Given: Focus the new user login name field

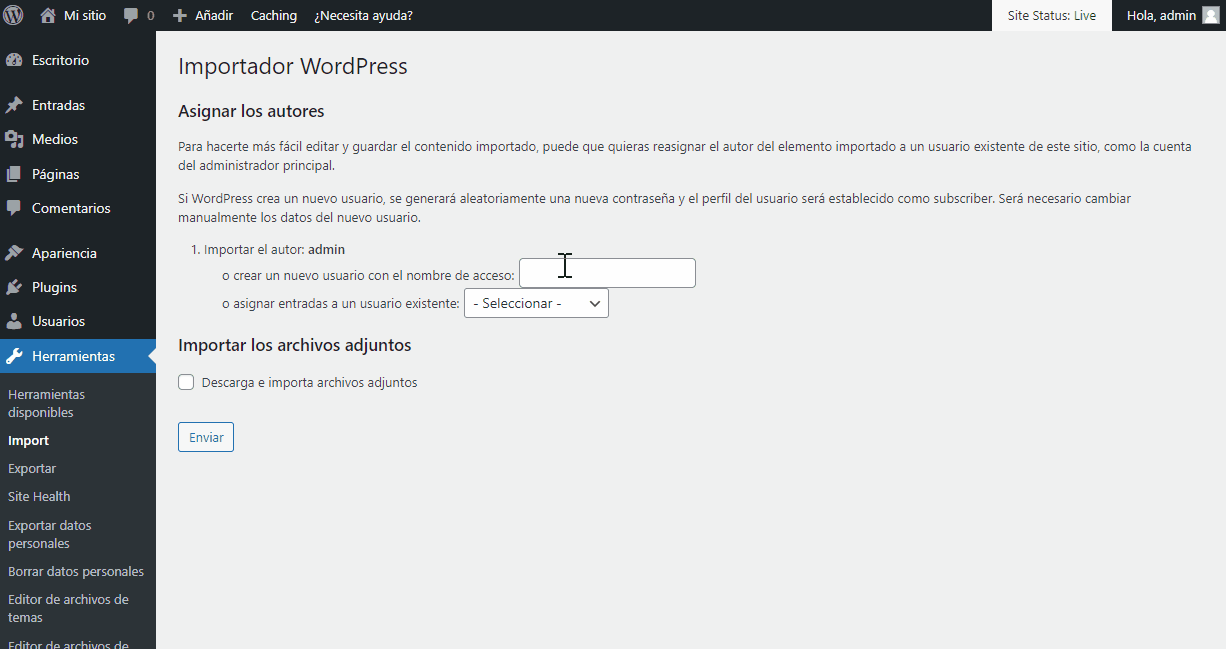Looking at the screenshot, I should 607,273.
